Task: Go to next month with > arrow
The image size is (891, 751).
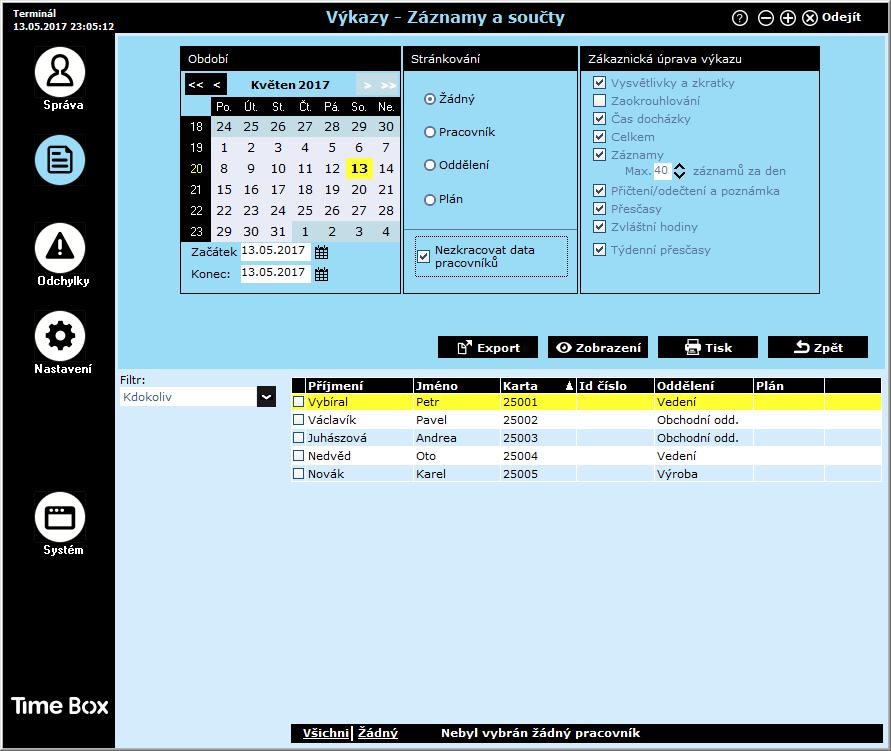Action: click(x=368, y=85)
